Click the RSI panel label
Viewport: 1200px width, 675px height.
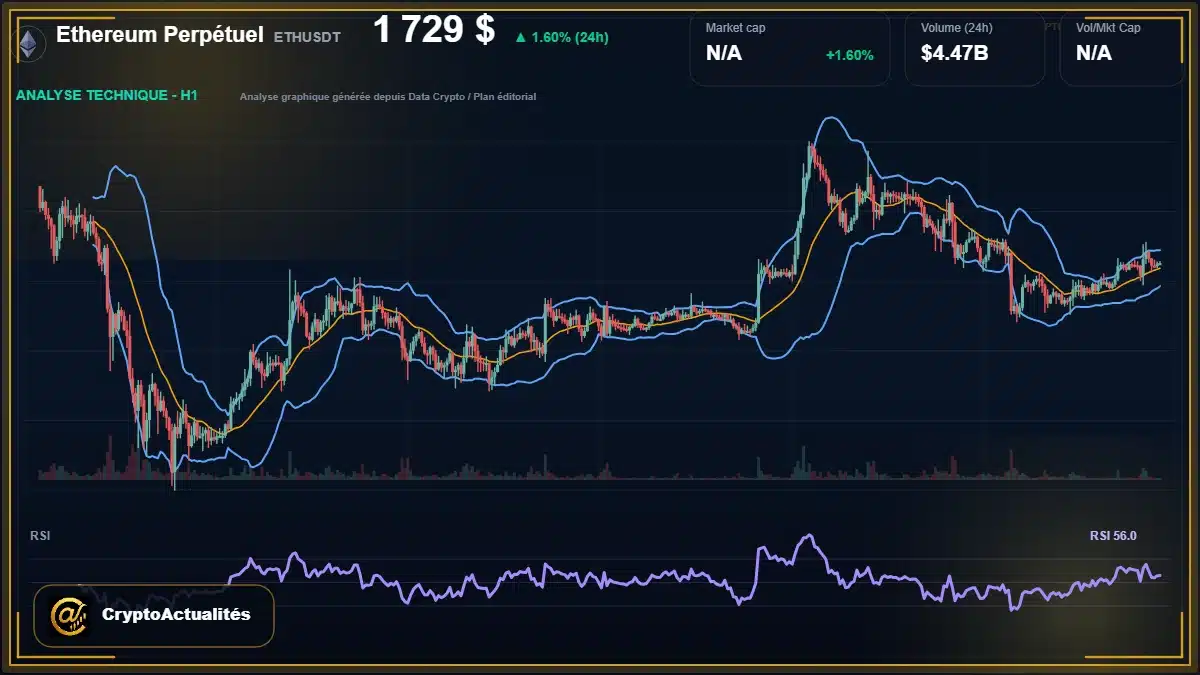point(40,536)
